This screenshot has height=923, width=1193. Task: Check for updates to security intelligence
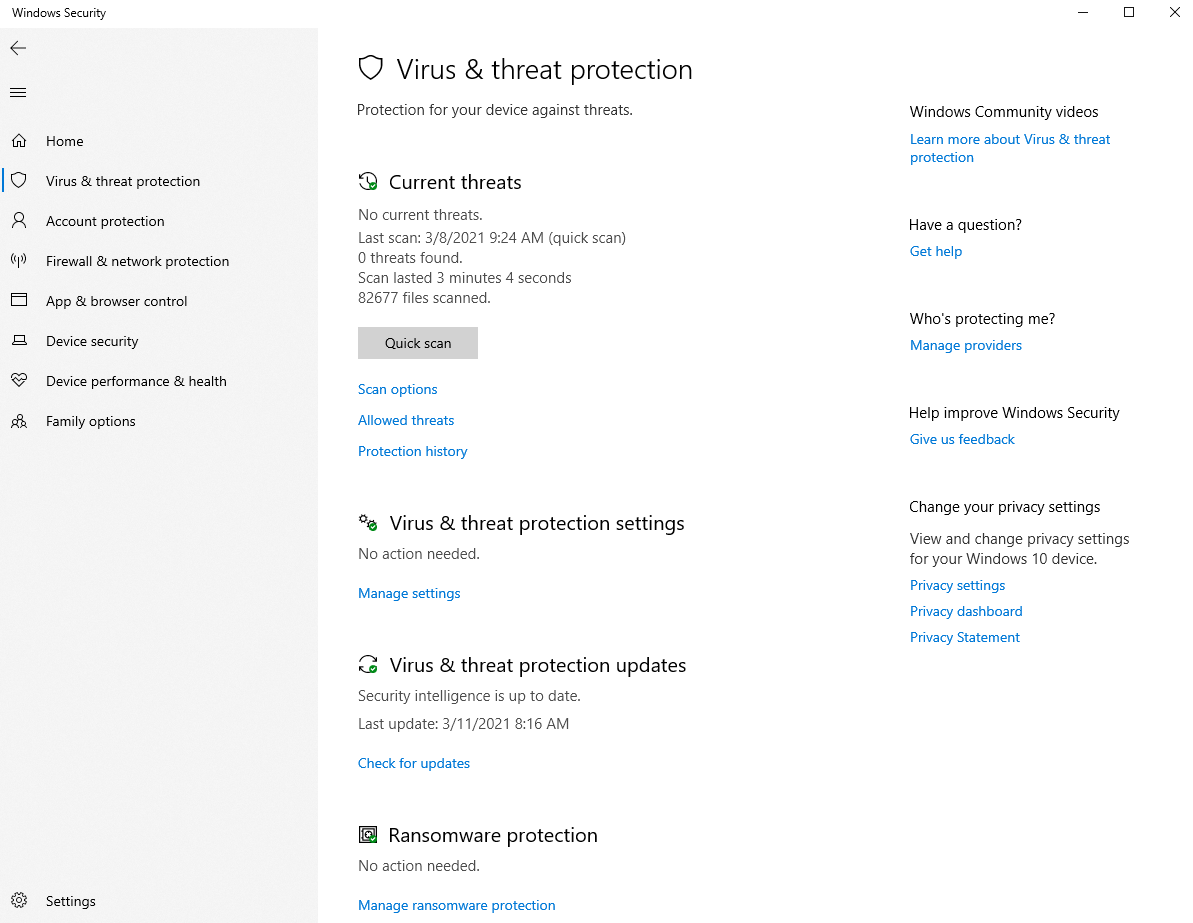pos(413,763)
